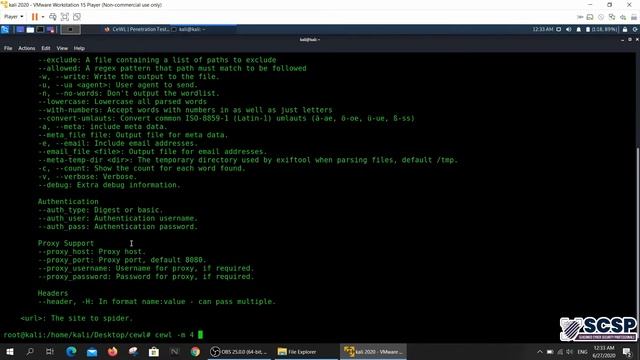Open Windows clock 12:33 AM date flyout
The height and width of the screenshot is (360, 640).
[604, 351]
